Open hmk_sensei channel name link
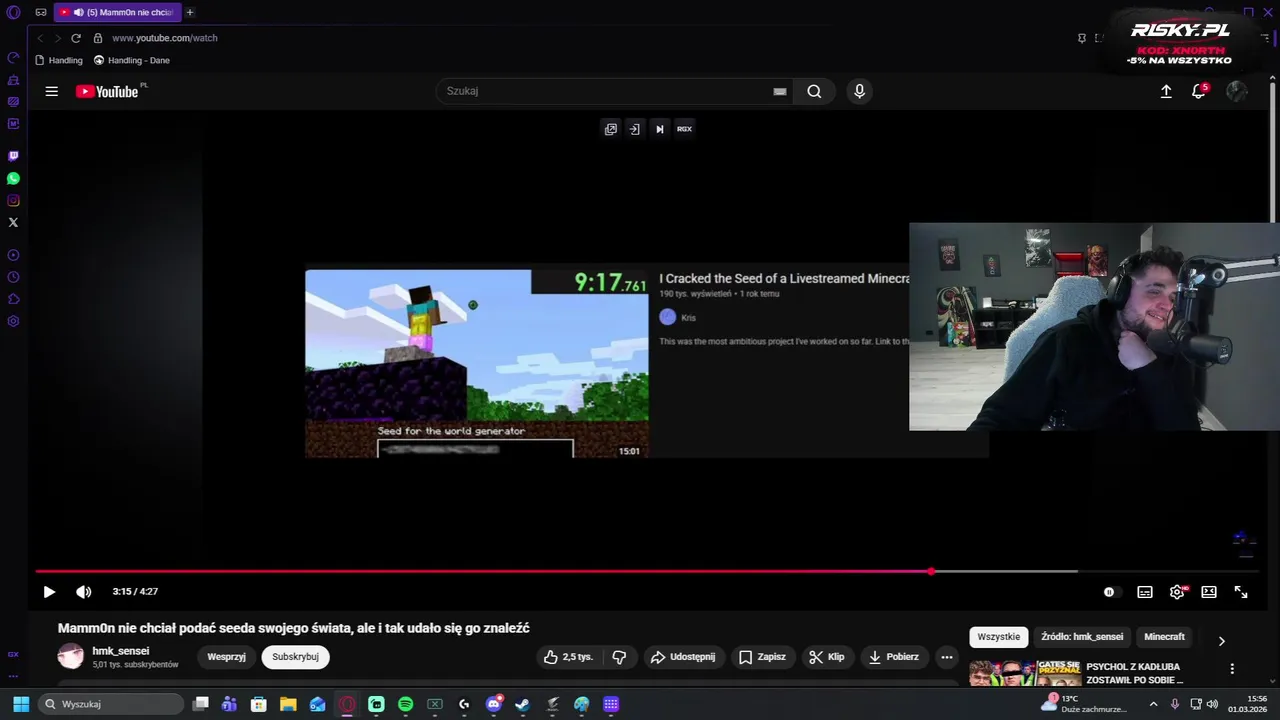The image size is (1280, 720). point(121,651)
